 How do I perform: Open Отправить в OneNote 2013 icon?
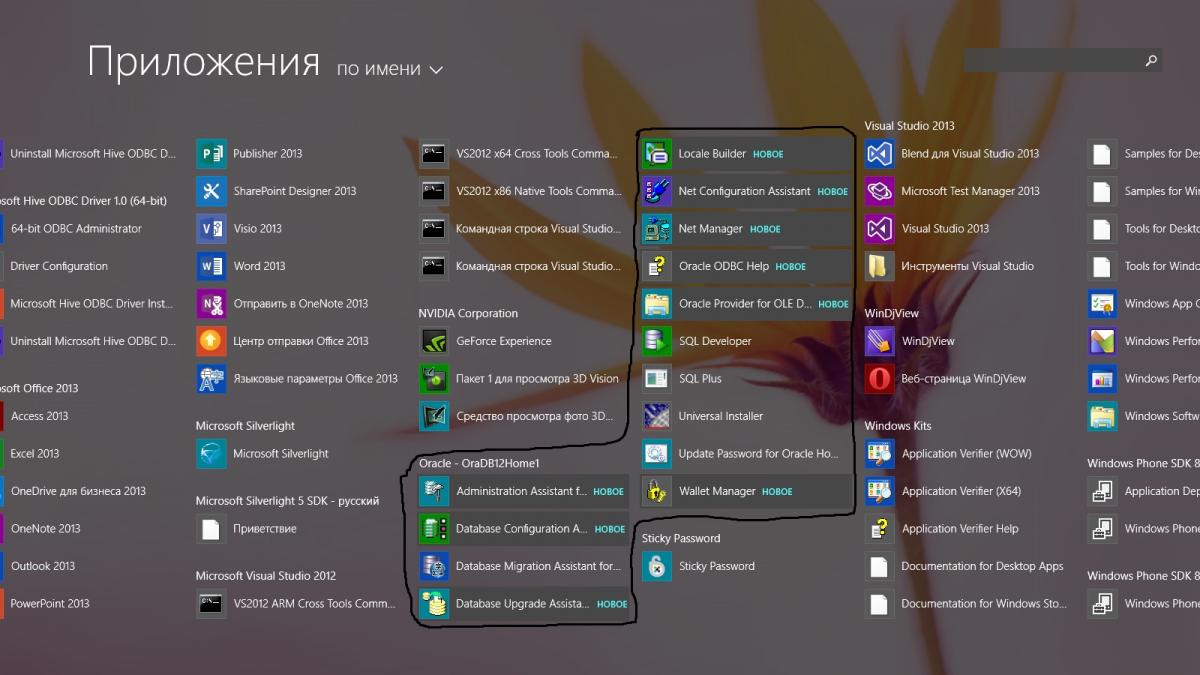tap(211, 304)
